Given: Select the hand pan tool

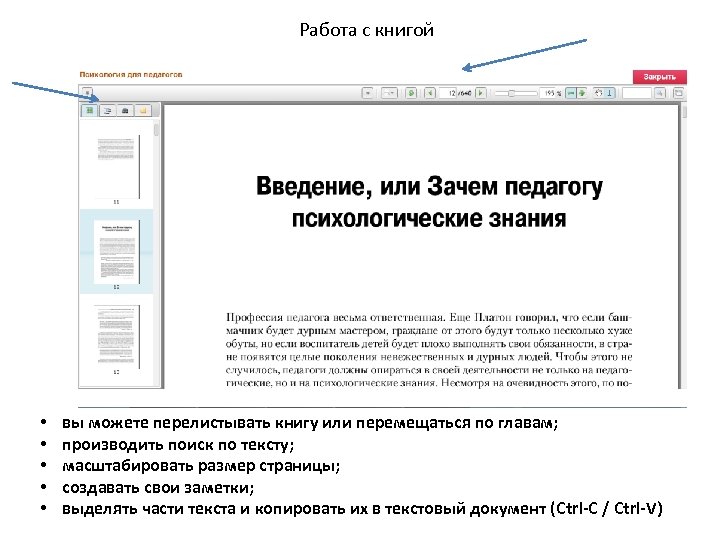Looking at the screenshot, I should [x=599, y=93].
